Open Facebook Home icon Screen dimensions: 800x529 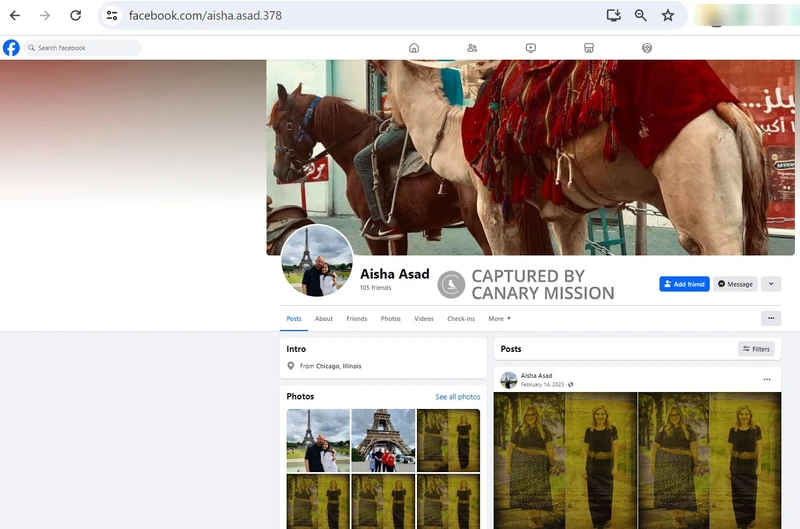[414, 48]
